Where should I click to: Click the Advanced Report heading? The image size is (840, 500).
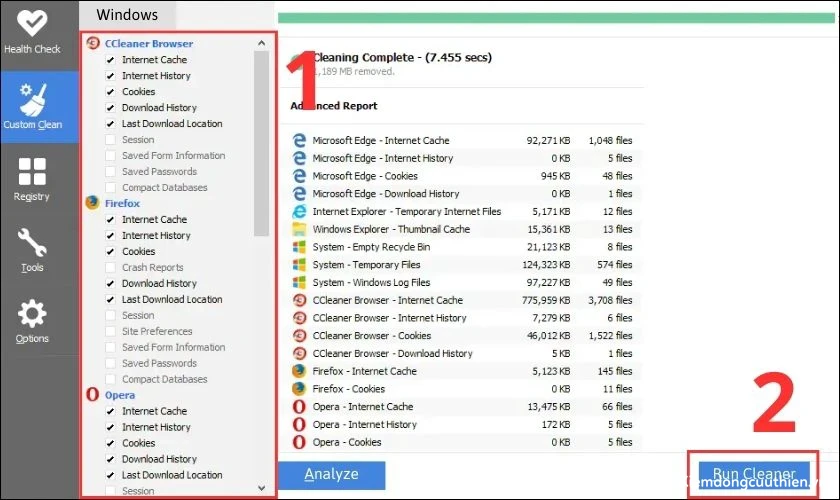pos(334,106)
